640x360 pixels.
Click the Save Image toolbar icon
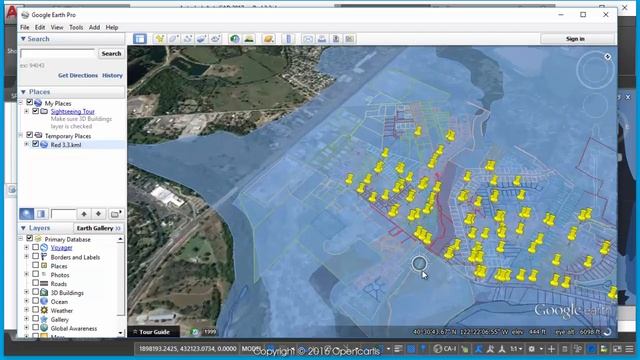(x=336, y=39)
